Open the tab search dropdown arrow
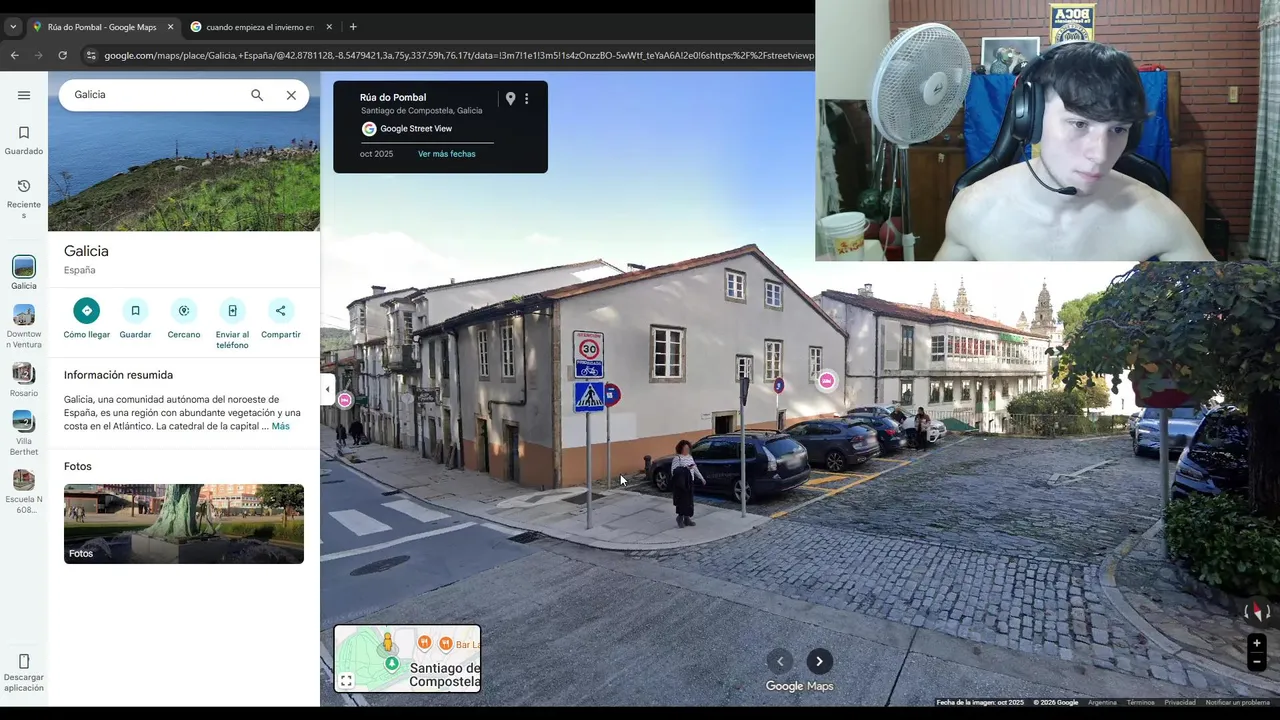The image size is (1280, 720). click(x=13, y=27)
